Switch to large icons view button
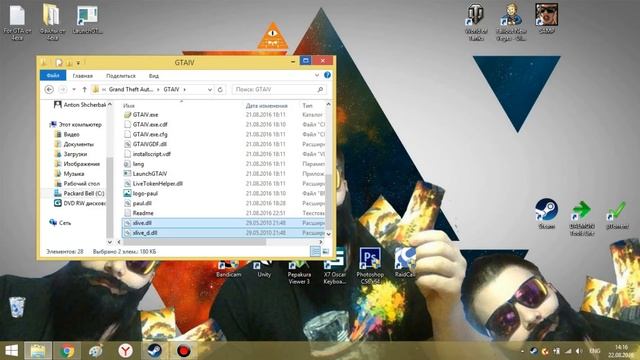Viewport: 640px width, 360px height. pos(325,251)
